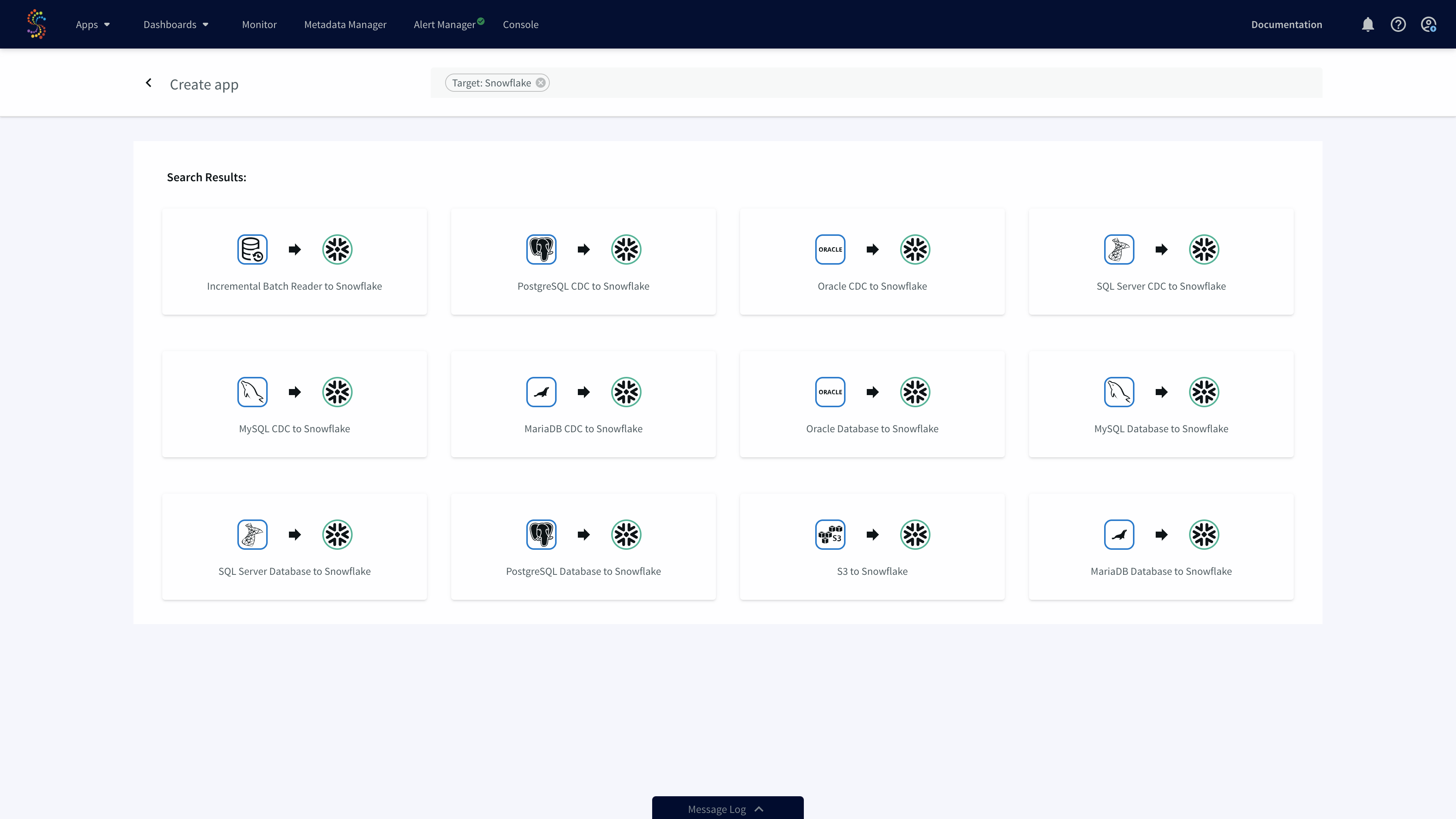Choose PostgreSQL CDC to Snowflake label

[583, 286]
